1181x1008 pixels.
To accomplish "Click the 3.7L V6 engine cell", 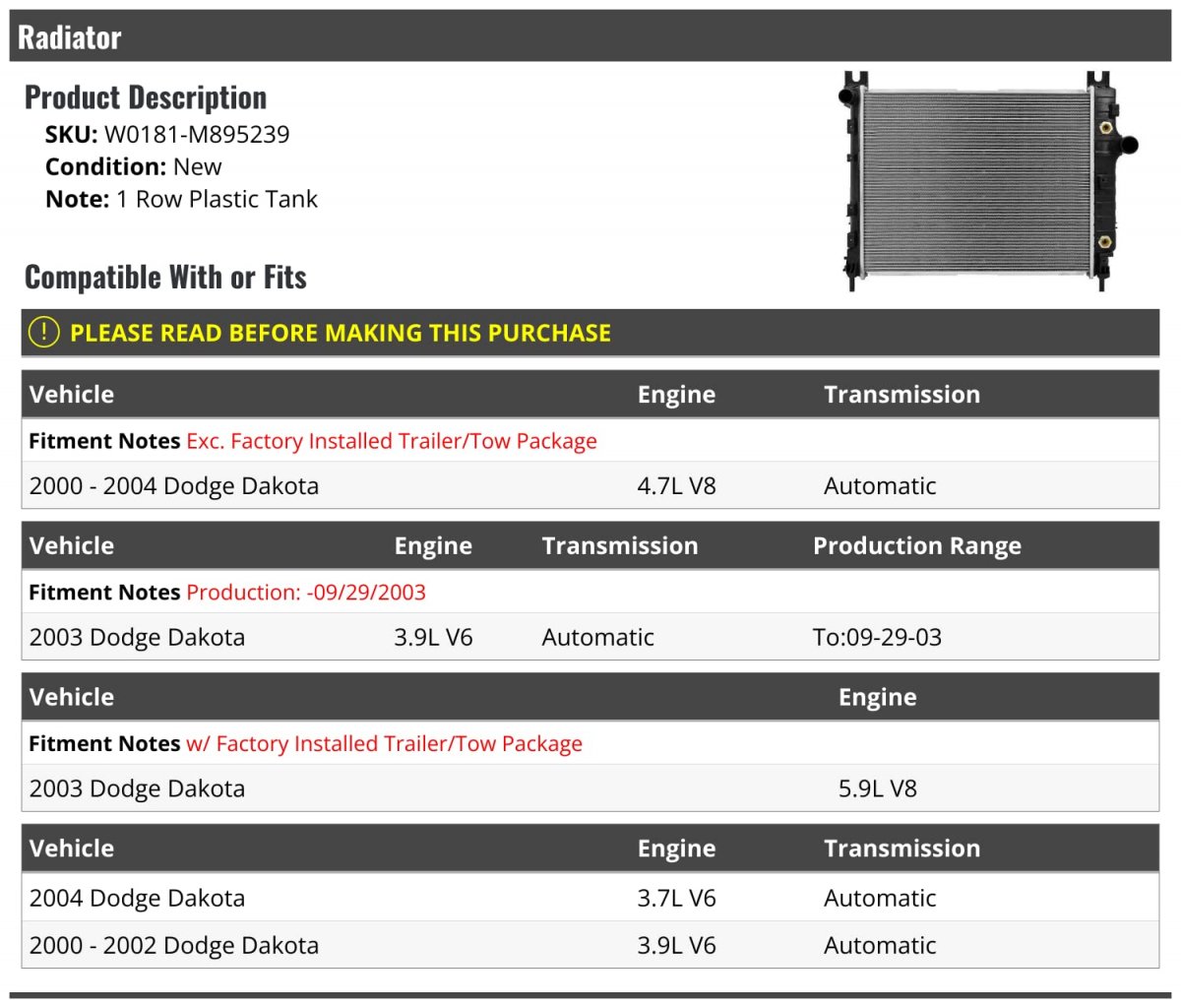I will [676, 899].
